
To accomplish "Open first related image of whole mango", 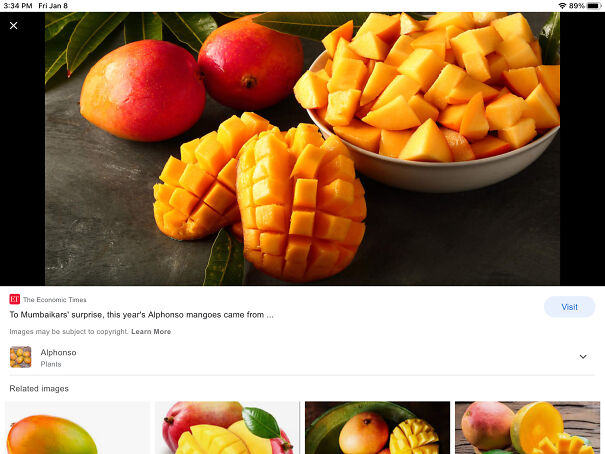I will [78, 427].
